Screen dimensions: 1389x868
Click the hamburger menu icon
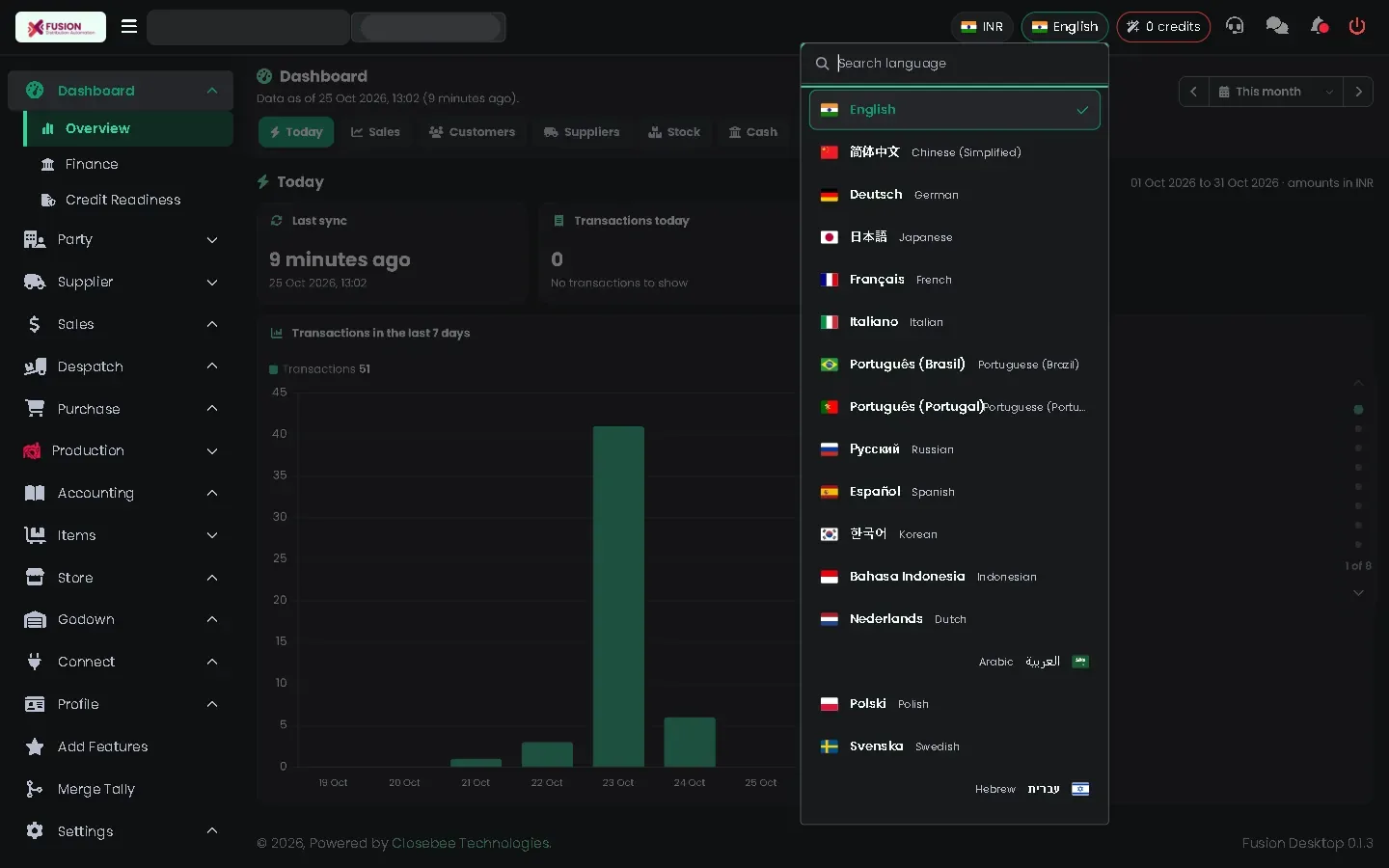129,27
